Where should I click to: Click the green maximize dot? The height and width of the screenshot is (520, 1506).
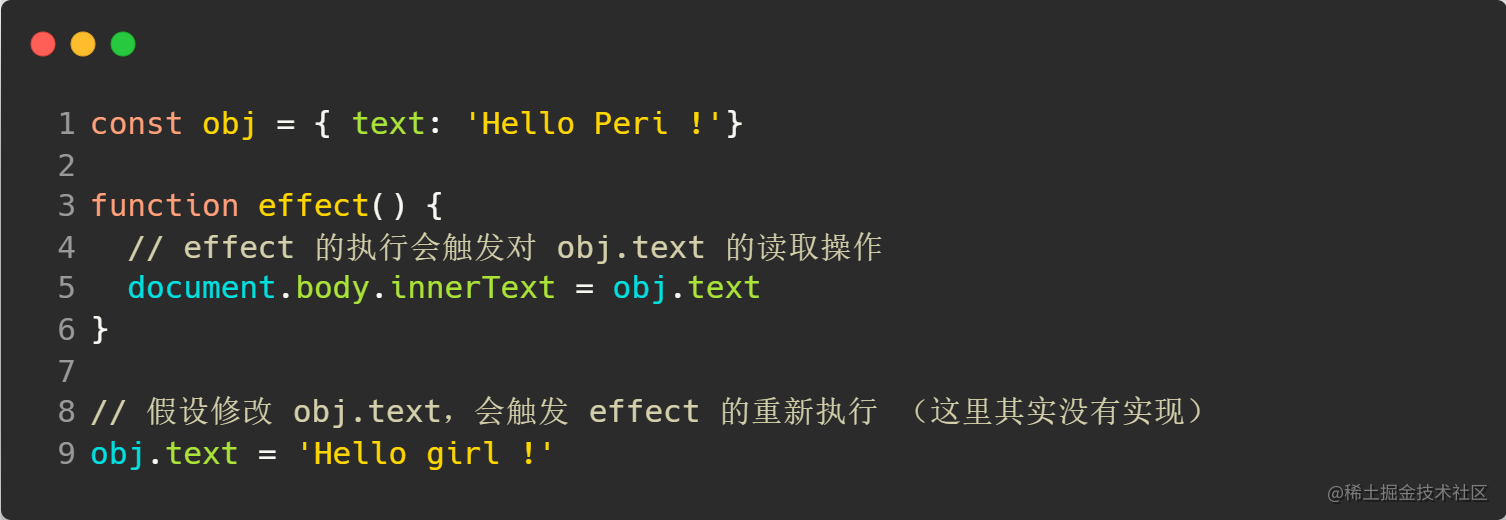tap(123, 44)
